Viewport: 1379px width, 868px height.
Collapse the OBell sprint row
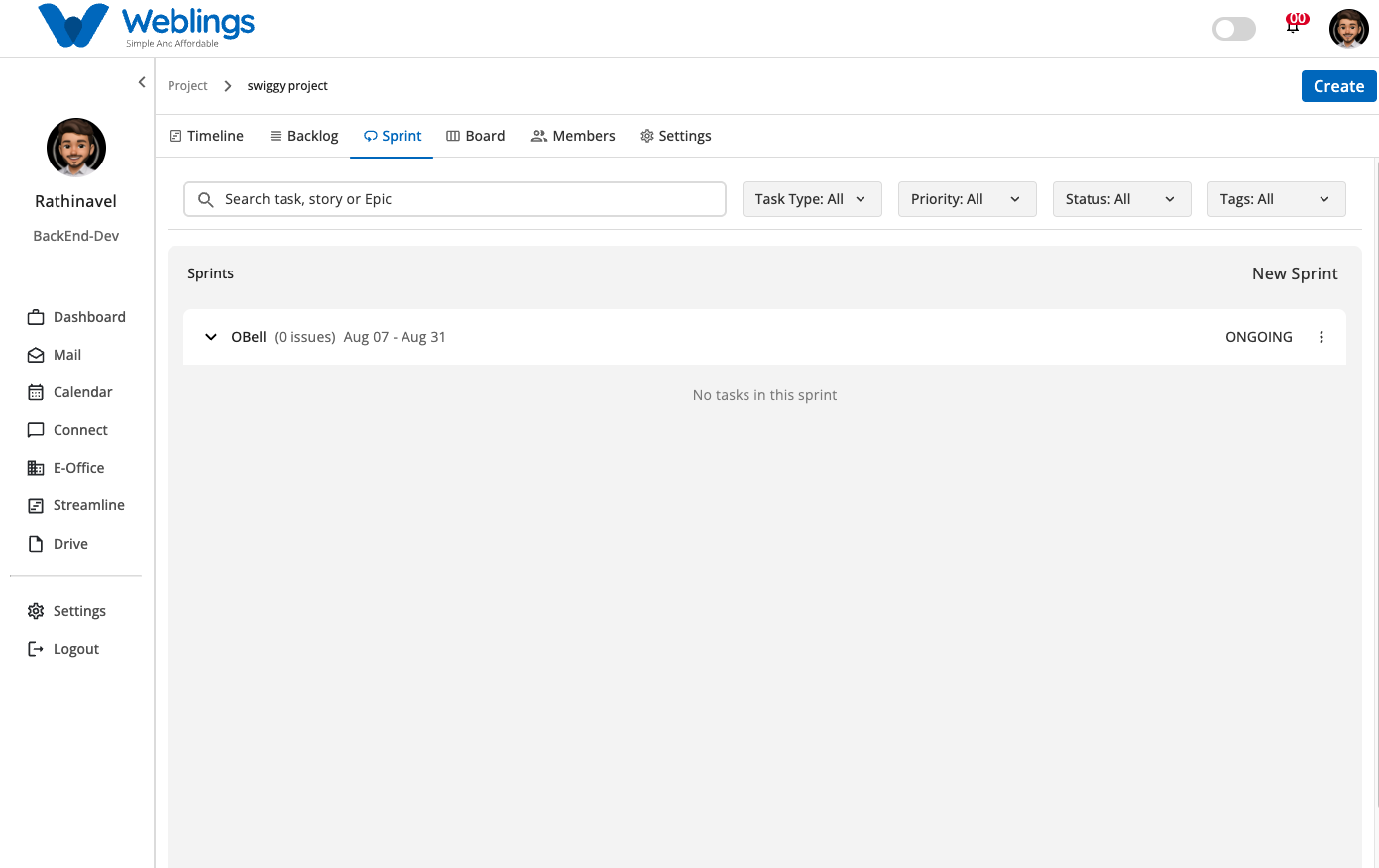pyautogui.click(x=211, y=337)
